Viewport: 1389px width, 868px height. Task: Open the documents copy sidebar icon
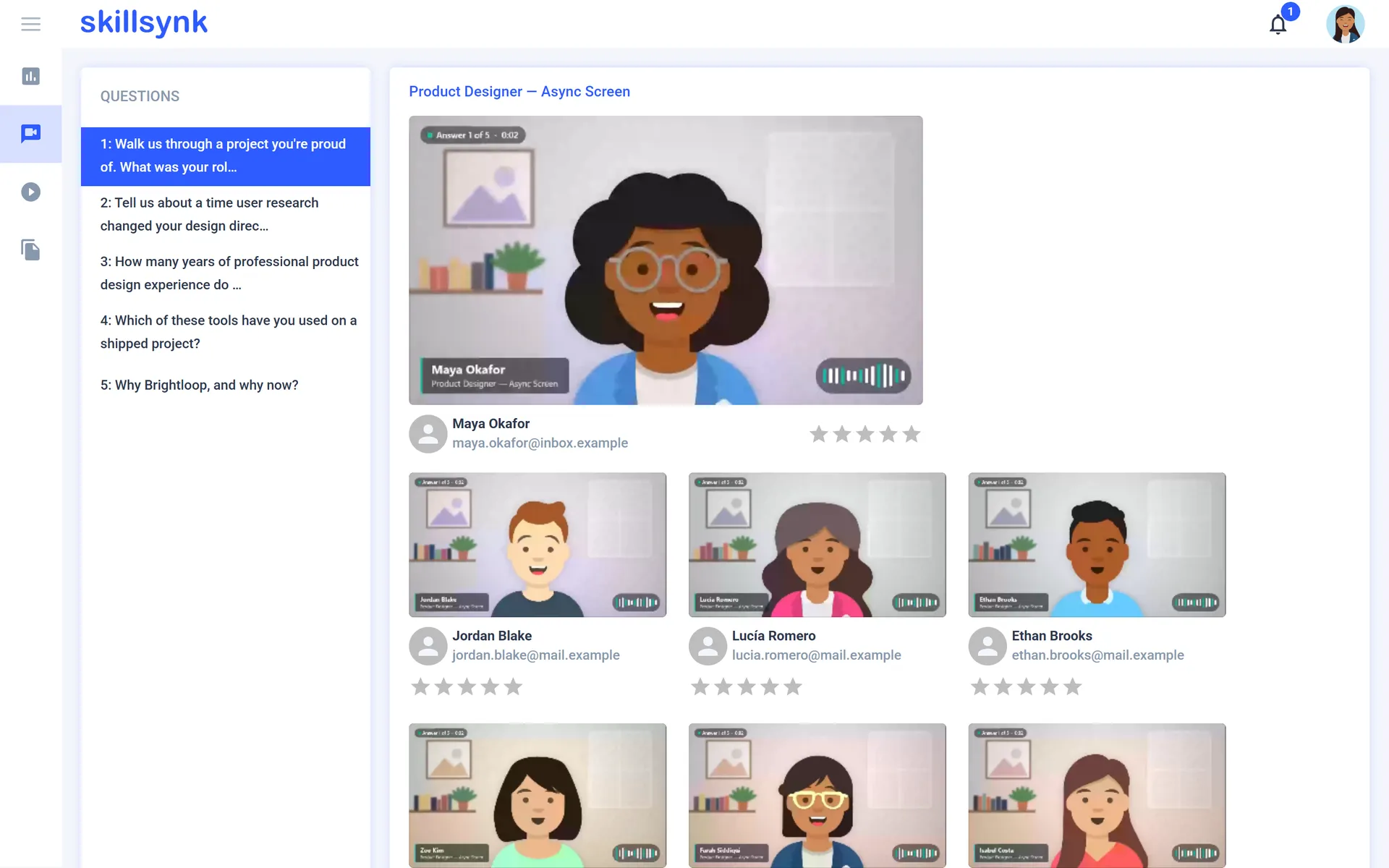tap(30, 250)
